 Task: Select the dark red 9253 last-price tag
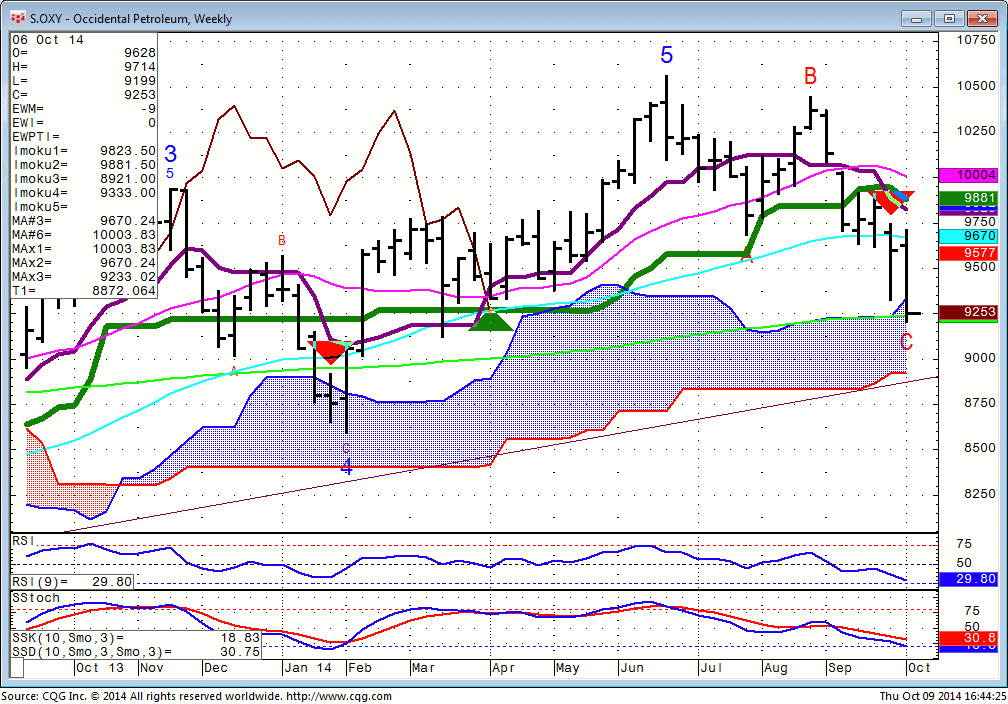coord(968,312)
